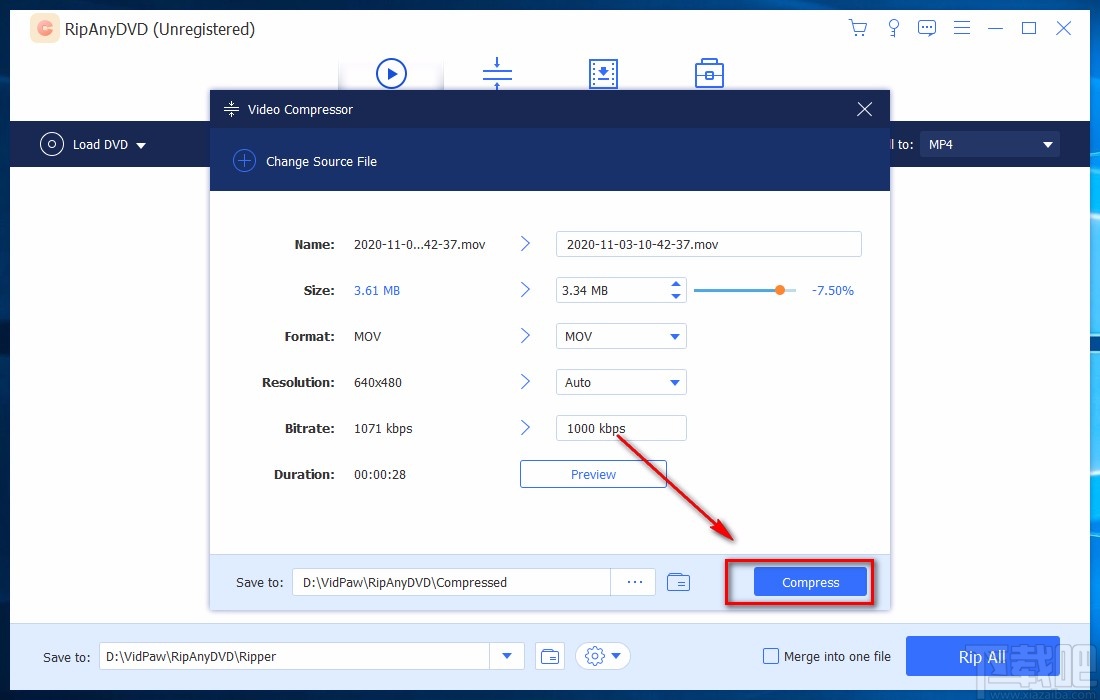Minimize the RipAnyDVD window

[995, 28]
